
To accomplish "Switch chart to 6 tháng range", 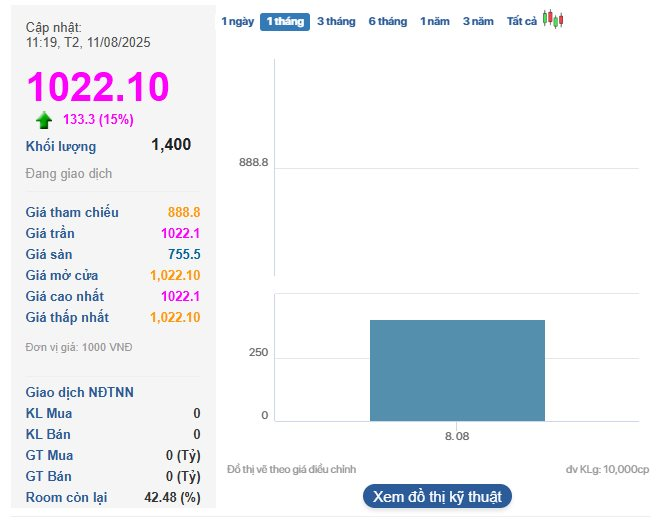I will tap(387, 21).
